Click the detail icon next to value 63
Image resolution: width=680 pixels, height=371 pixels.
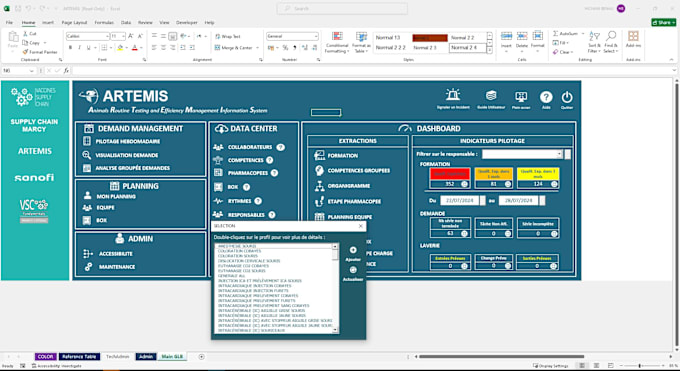pos(464,233)
